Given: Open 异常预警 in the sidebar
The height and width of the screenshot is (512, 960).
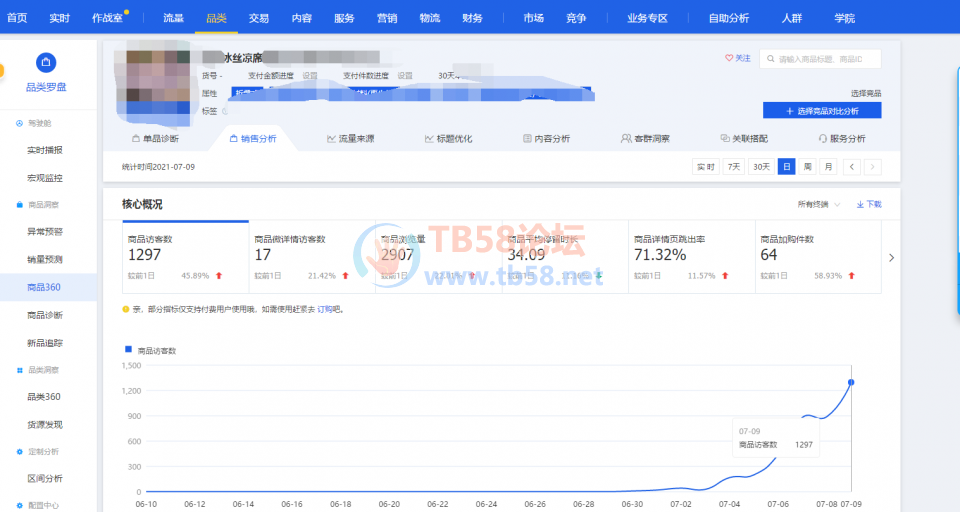Looking at the screenshot, I should 45,232.
